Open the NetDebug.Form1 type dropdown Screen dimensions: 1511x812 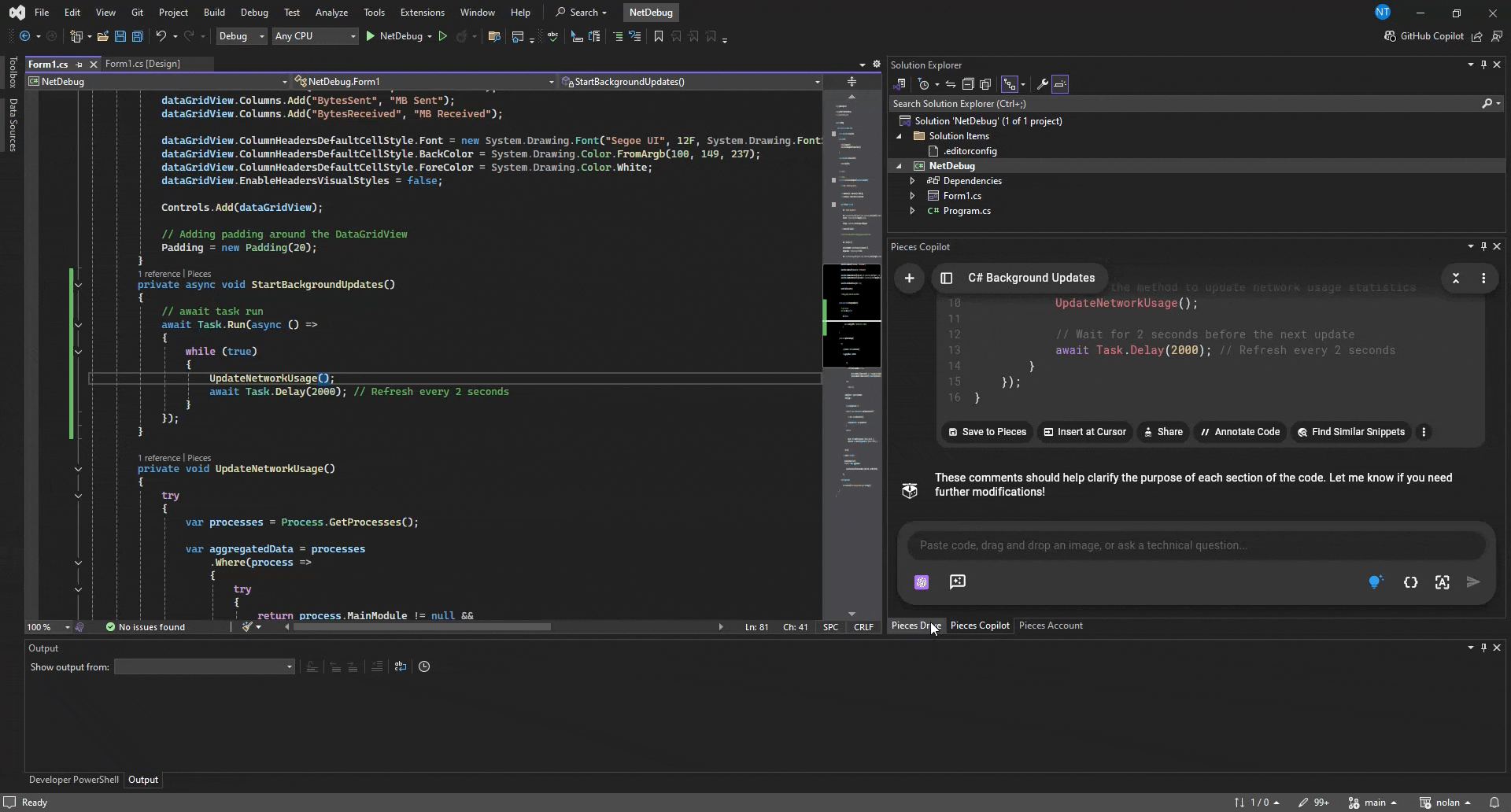coord(424,82)
